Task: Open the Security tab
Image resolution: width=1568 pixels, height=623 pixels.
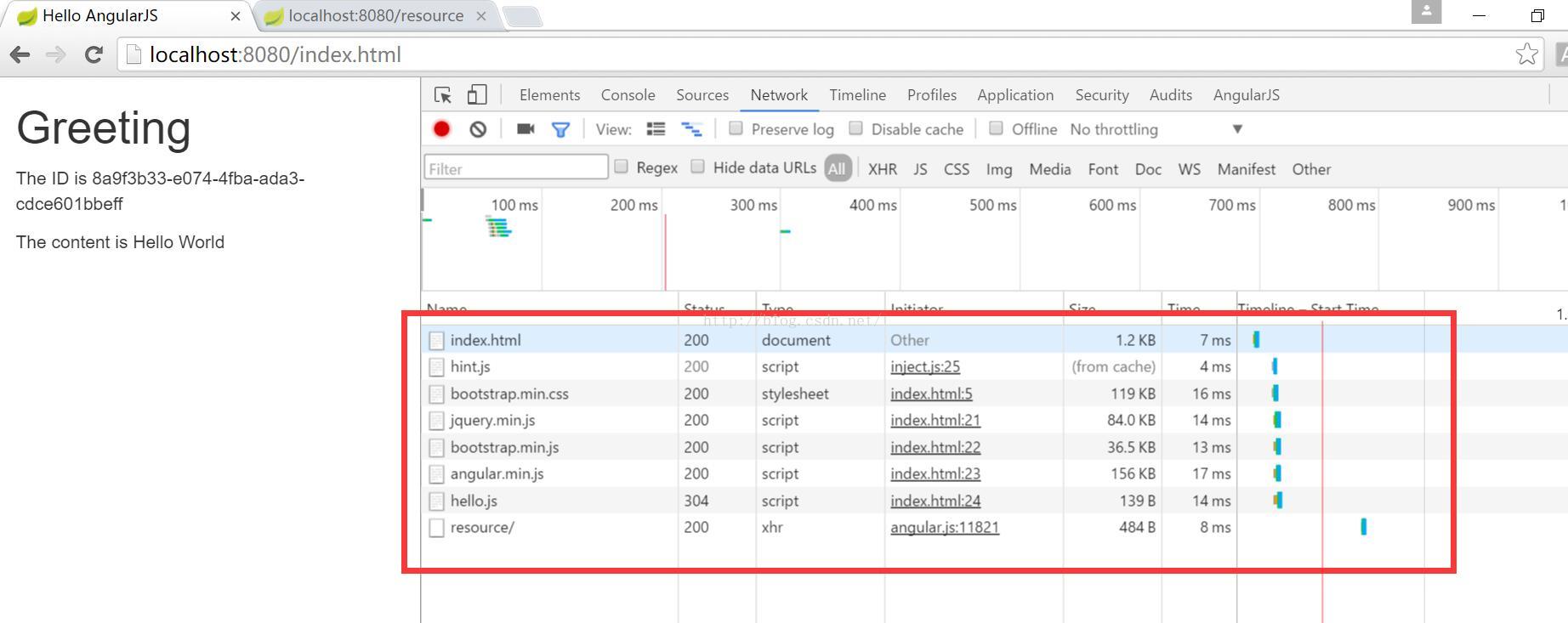Action: [1102, 95]
